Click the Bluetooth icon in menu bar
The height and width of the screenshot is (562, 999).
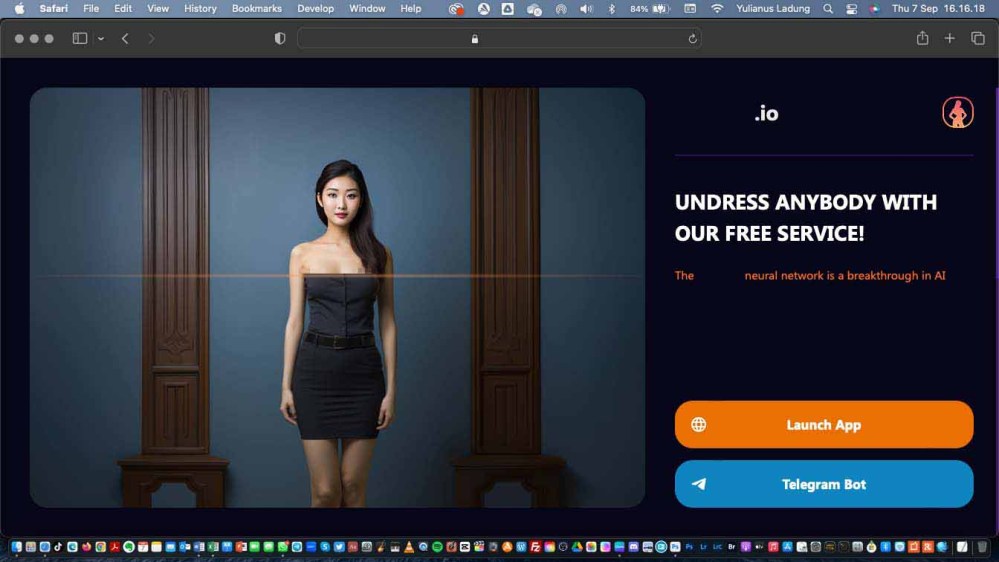pos(612,9)
